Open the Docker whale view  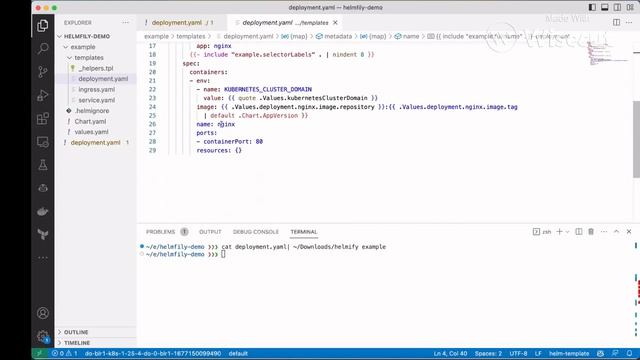pyautogui.click(x=42, y=211)
